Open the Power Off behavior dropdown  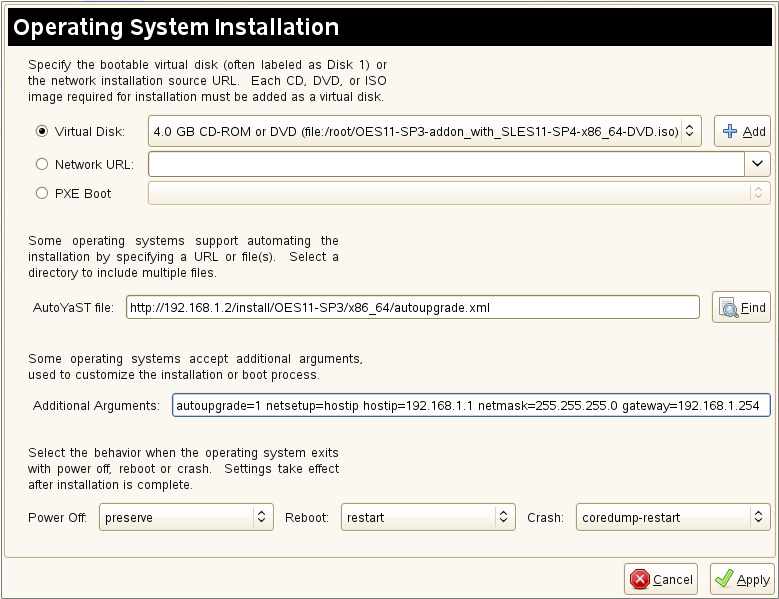click(x=186, y=517)
